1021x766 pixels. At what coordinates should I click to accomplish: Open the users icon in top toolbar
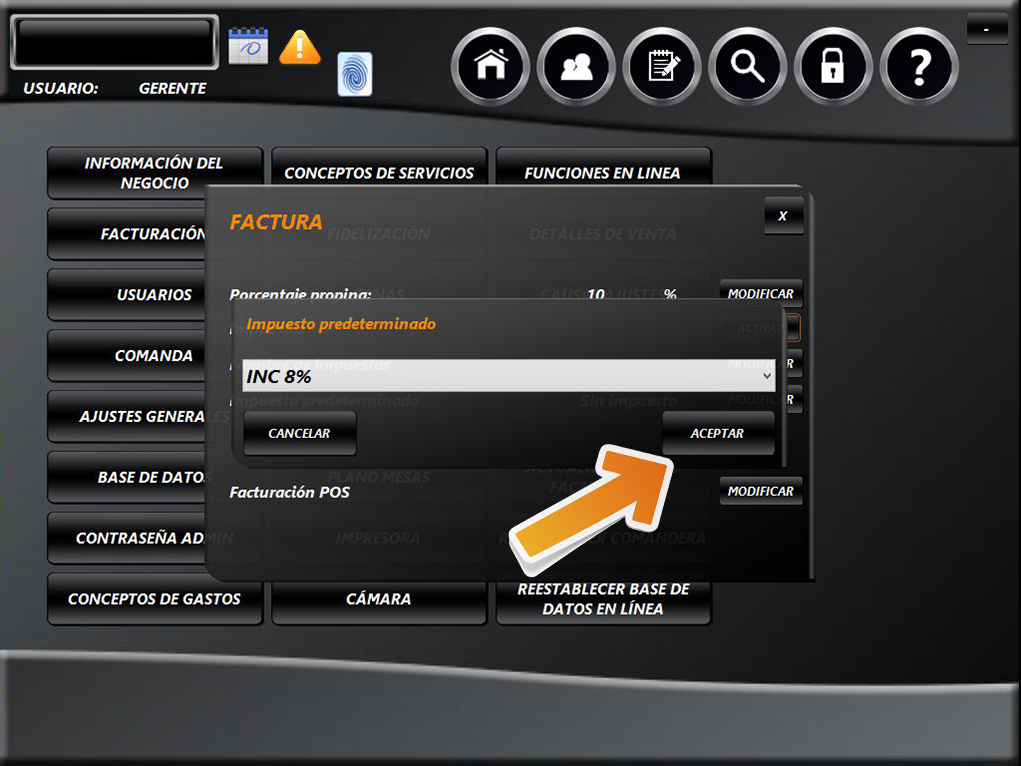coord(576,67)
